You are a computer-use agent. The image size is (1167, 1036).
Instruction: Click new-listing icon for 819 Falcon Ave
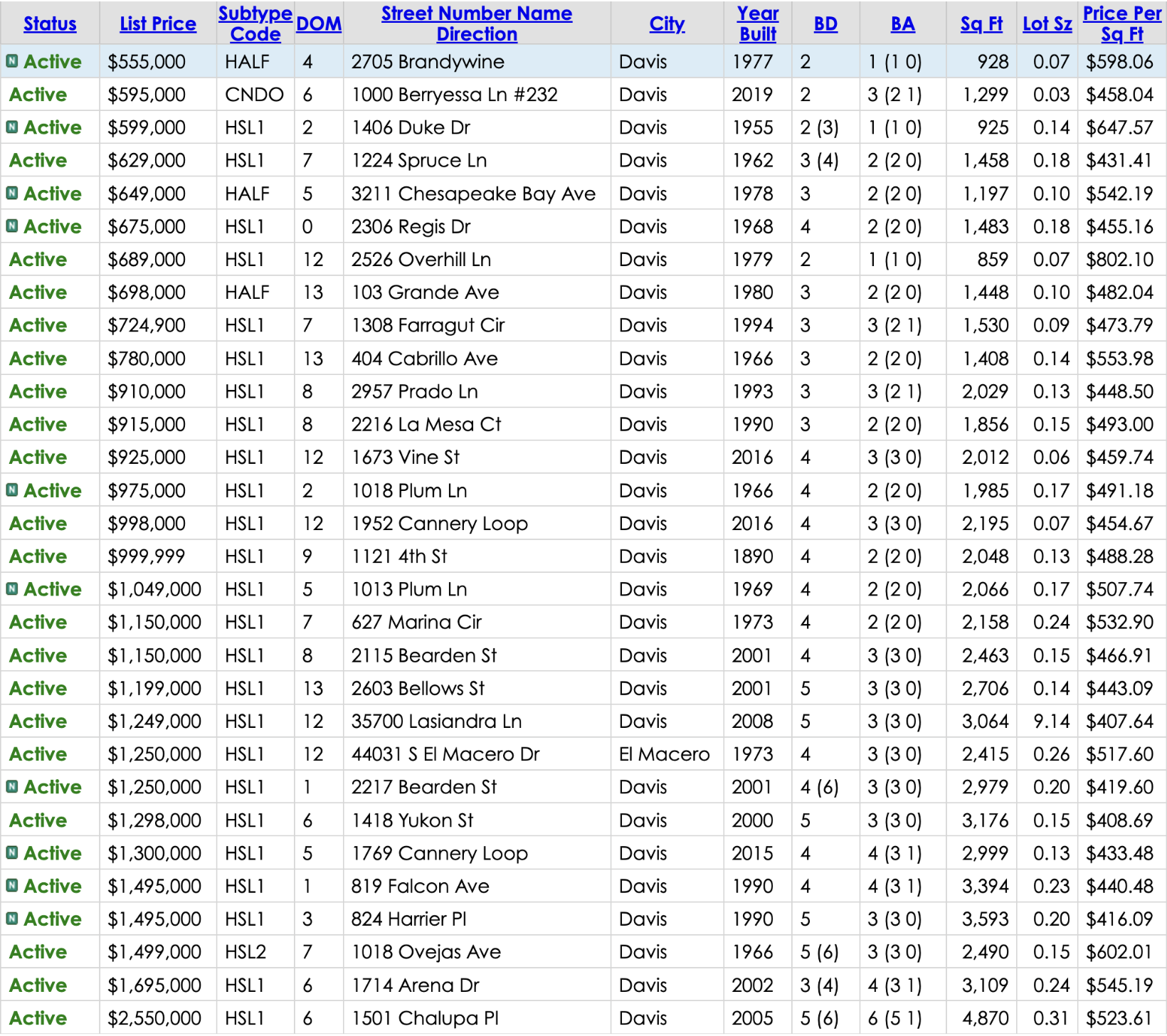pos(12,886)
